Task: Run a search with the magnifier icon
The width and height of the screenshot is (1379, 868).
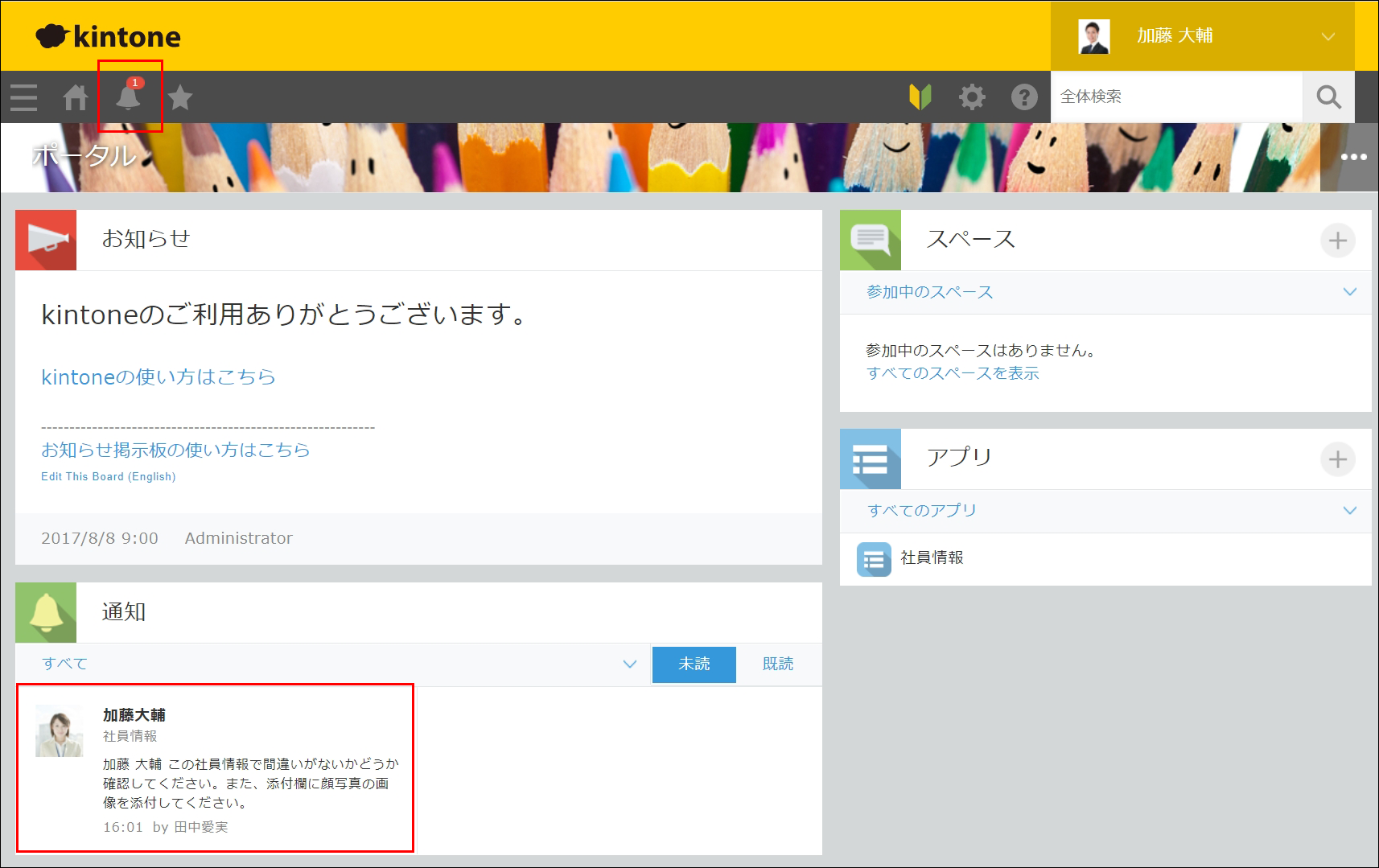Action: pyautogui.click(x=1328, y=97)
